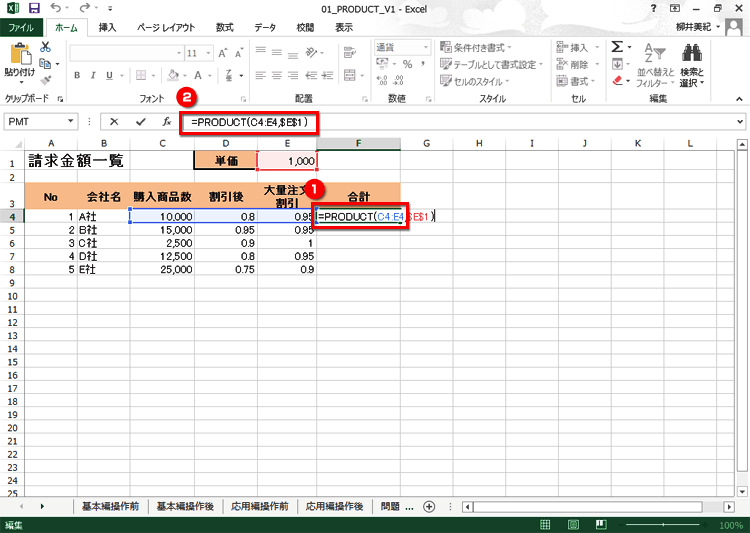This screenshot has width=750, height=533.
Task: Switch to Page Layout (ページレイアウト) tab
Action: [165, 27]
